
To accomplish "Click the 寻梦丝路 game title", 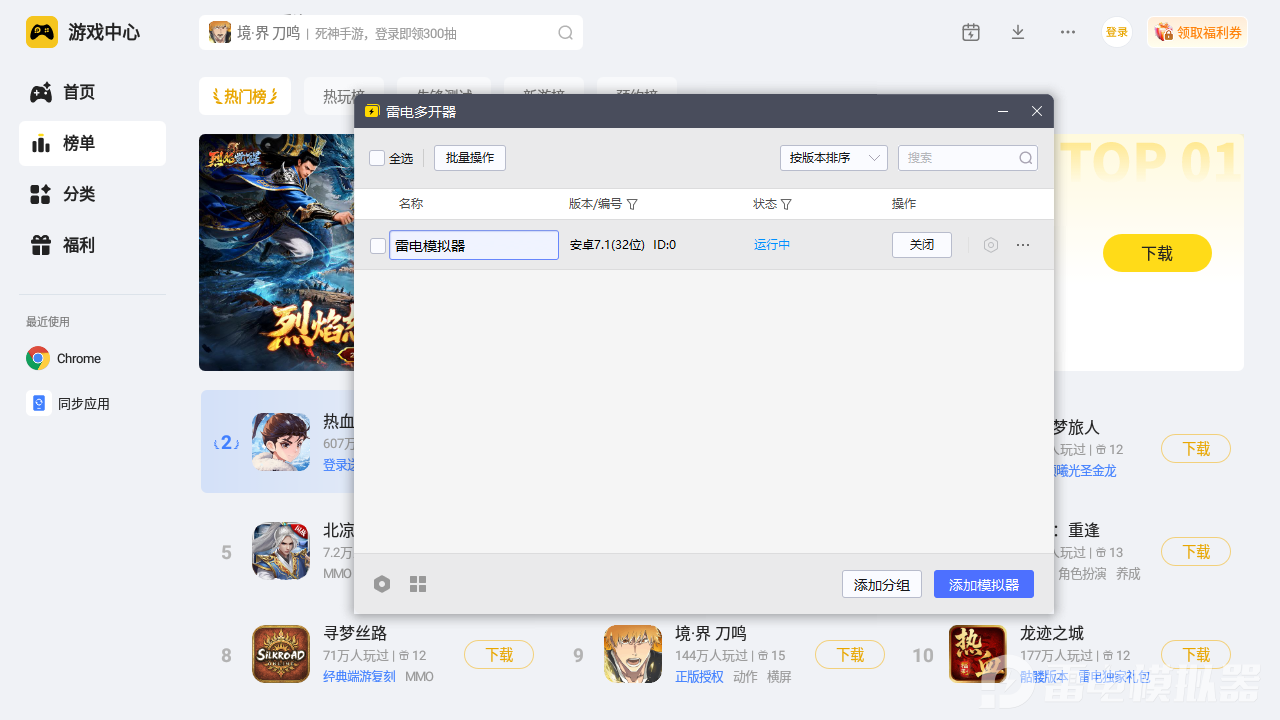I will point(355,633).
